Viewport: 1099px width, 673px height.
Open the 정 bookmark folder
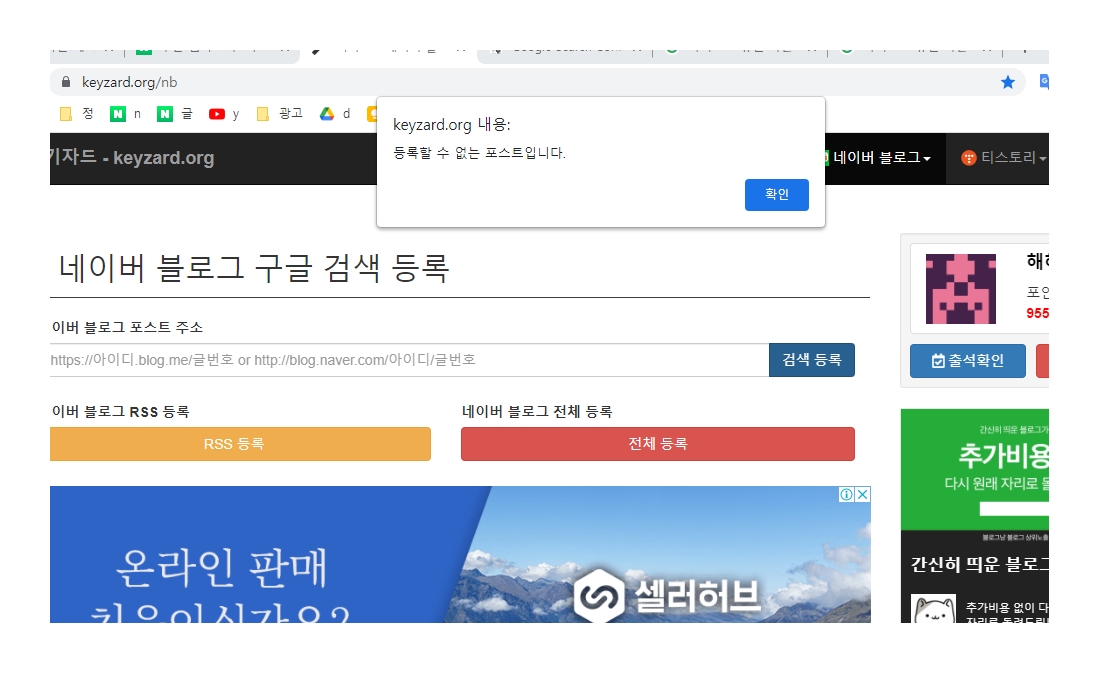tap(77, 114)
